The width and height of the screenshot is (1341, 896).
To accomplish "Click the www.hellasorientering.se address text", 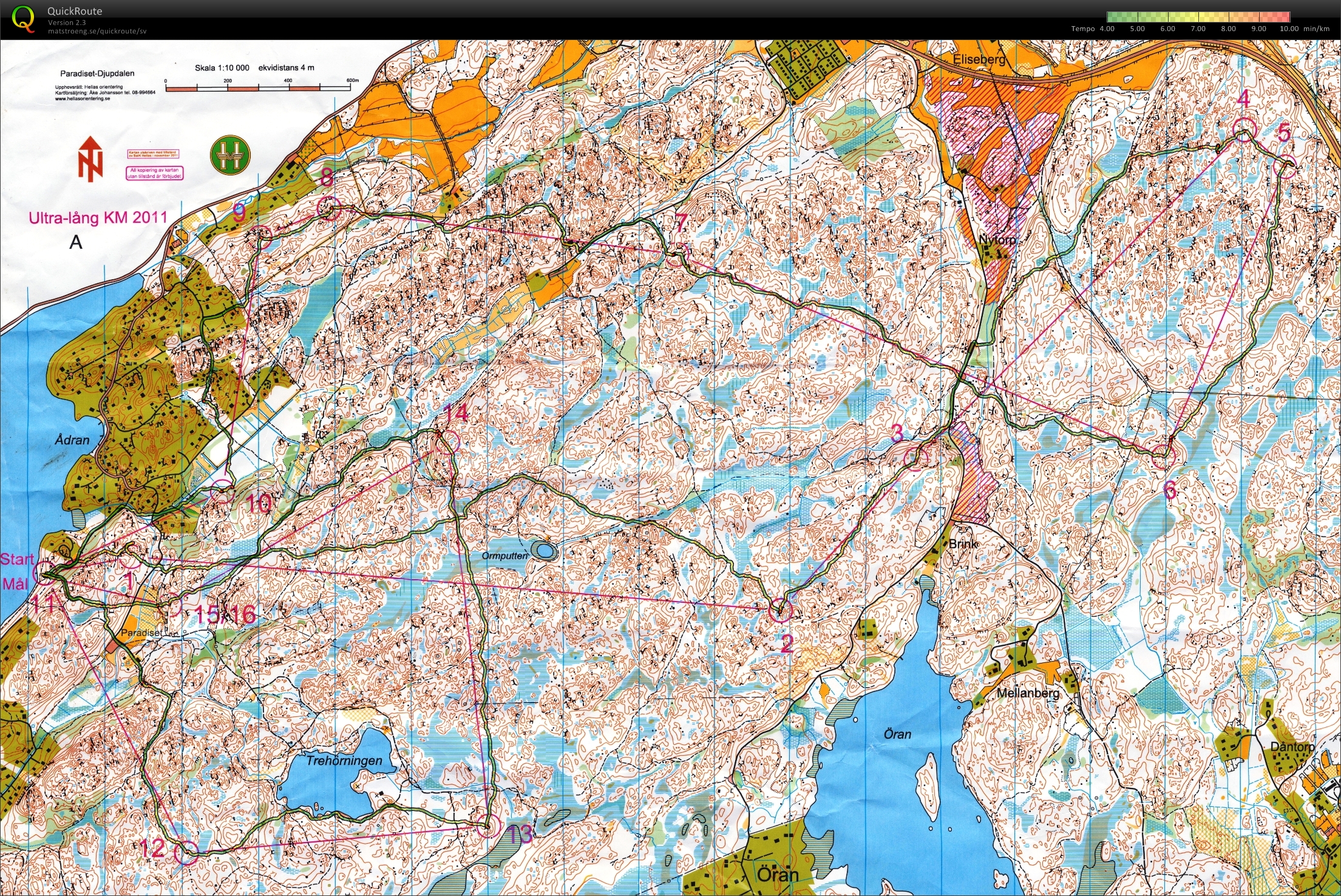I will 83,98.
